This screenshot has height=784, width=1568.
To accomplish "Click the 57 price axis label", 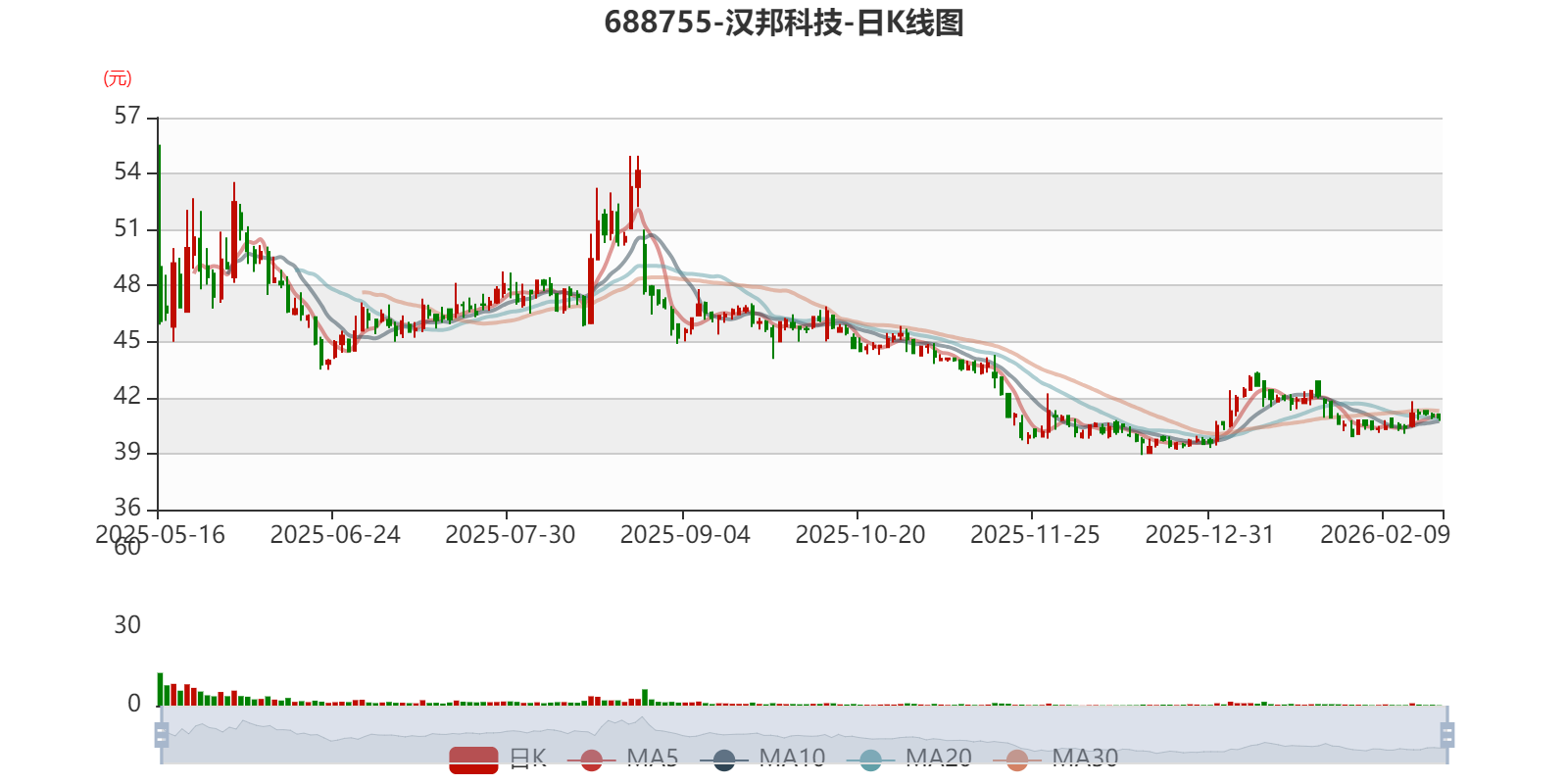I will (x=127, y=116).
